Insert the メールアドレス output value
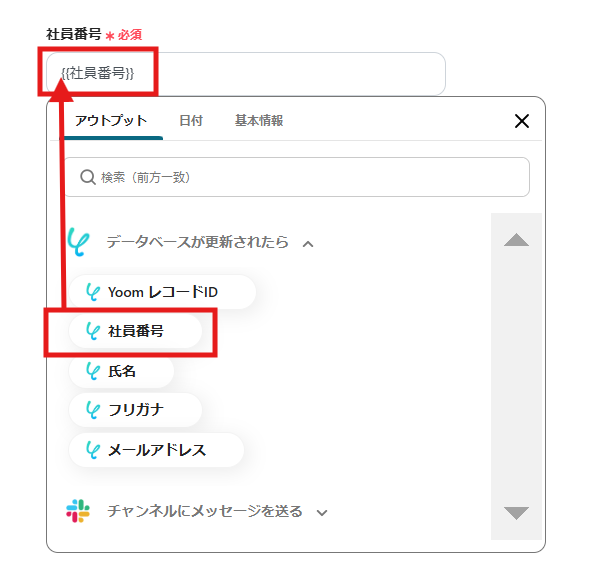591x563 pixels. pyautogui.click(x=156, y=450)
